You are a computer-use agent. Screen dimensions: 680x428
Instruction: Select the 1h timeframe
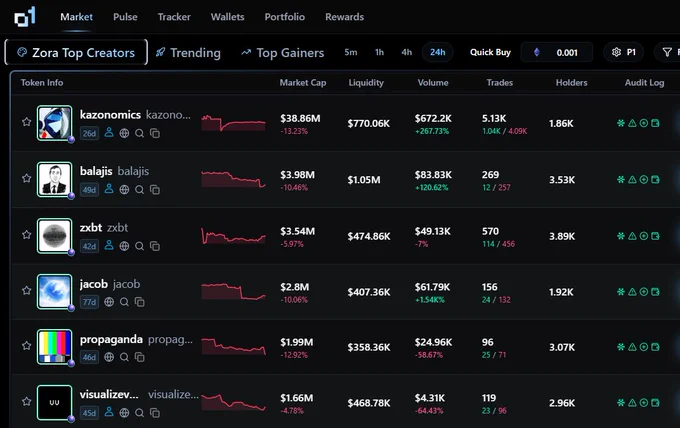(379, 52)
